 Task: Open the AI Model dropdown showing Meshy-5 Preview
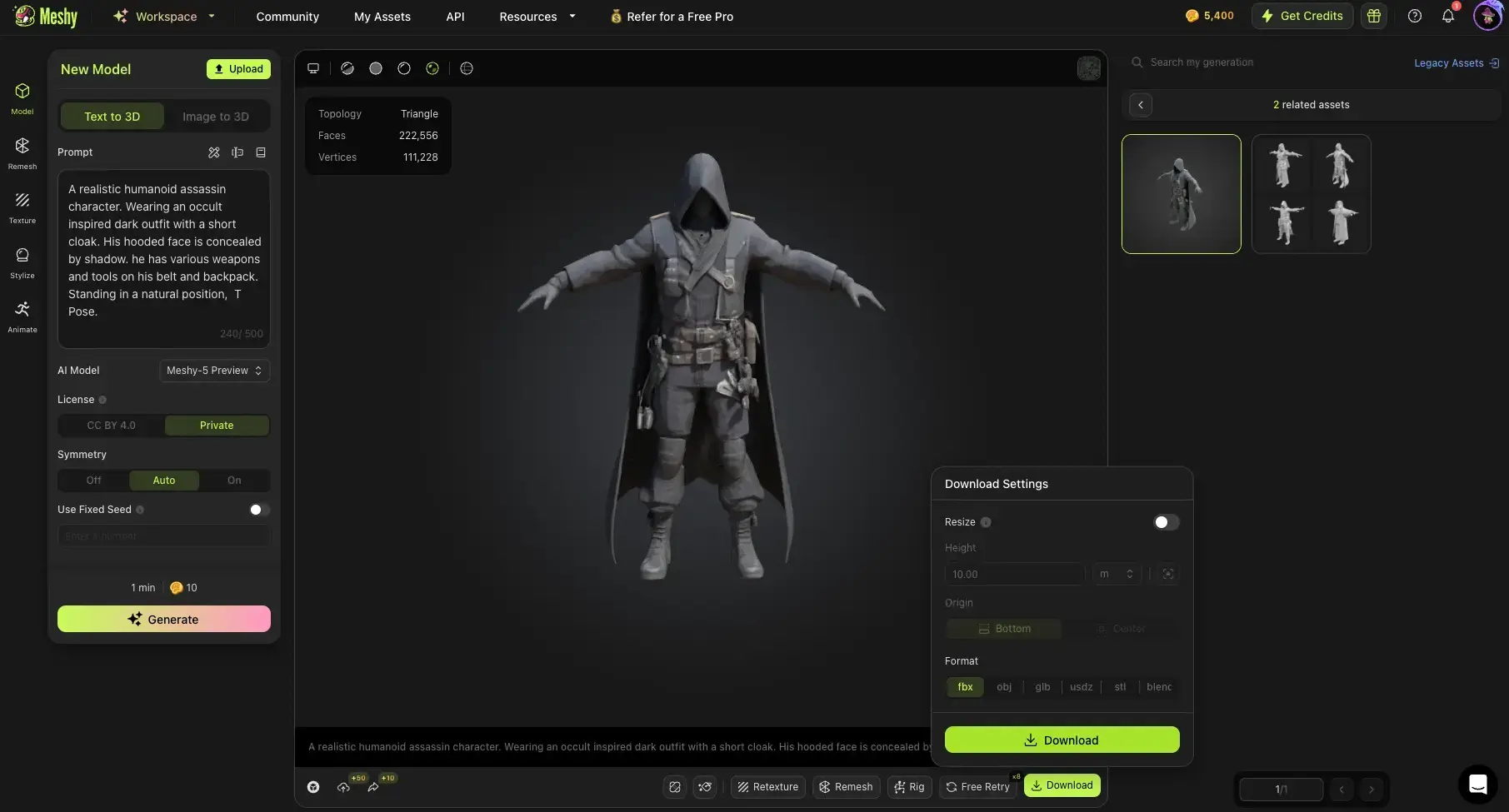point(213,371)
